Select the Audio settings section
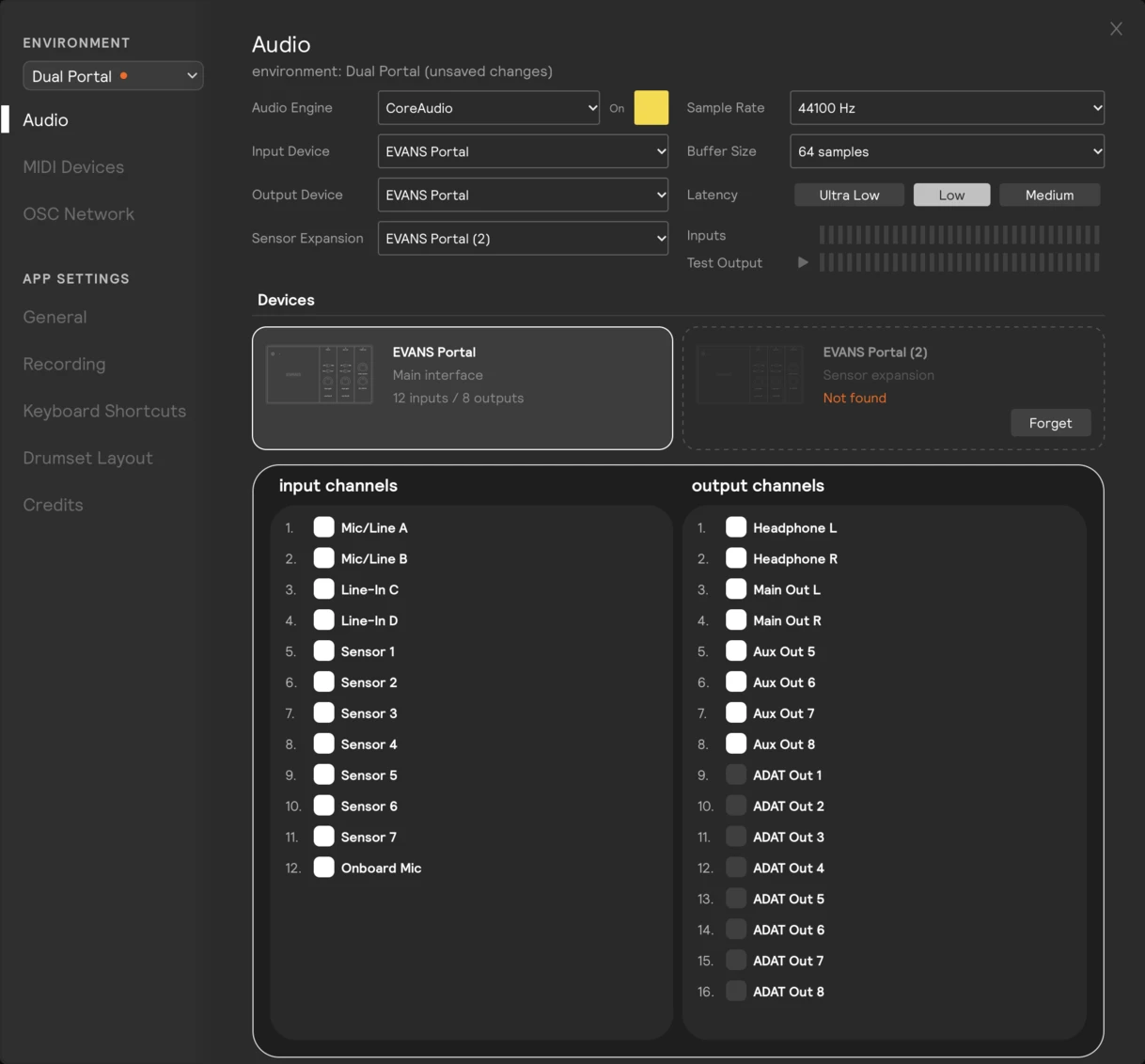Image resolution: width=1145 pixels, height=1064 pixels. pos(45,120)
